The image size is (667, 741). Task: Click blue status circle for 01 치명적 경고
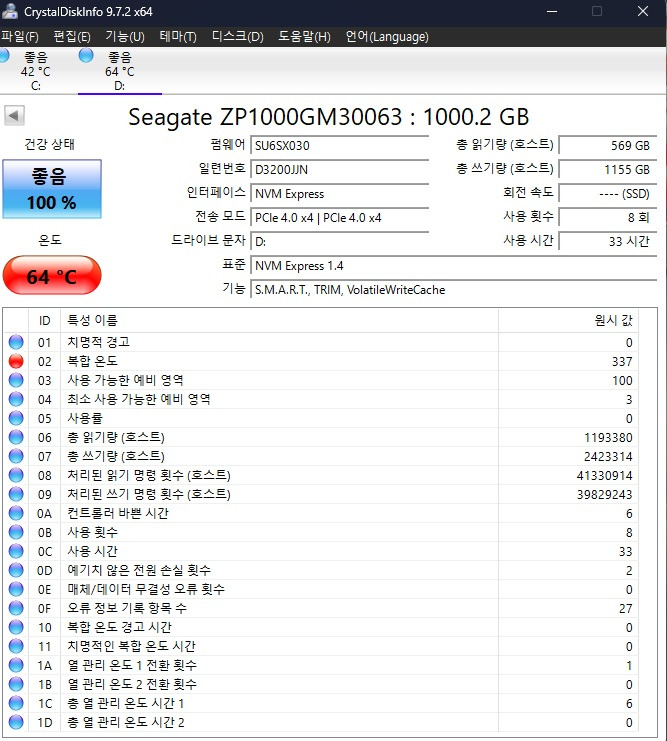tap(16, 342)
